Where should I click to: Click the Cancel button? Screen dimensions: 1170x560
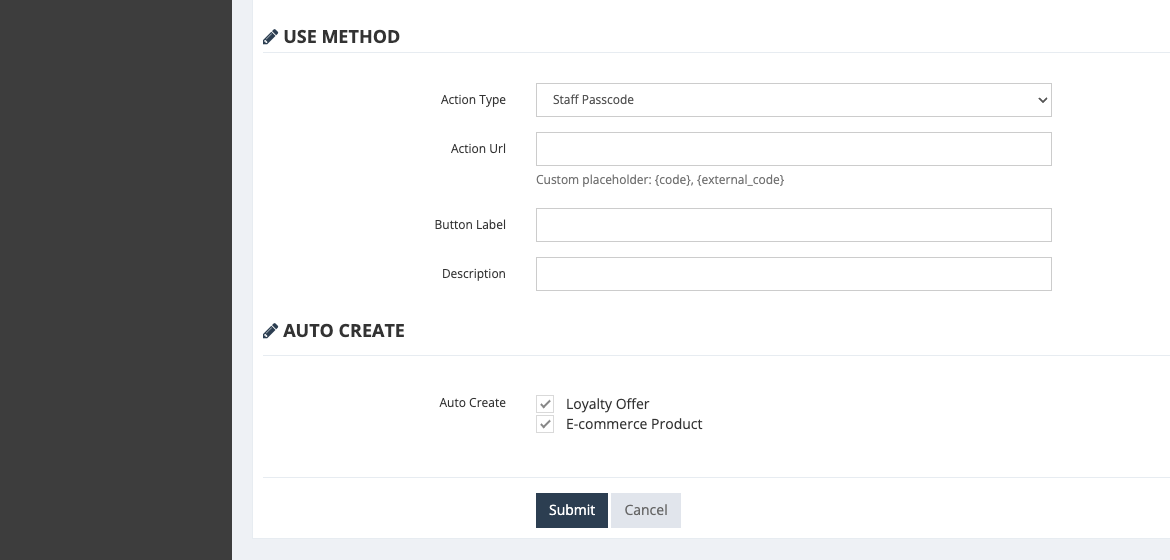click(x=645, y=510)
